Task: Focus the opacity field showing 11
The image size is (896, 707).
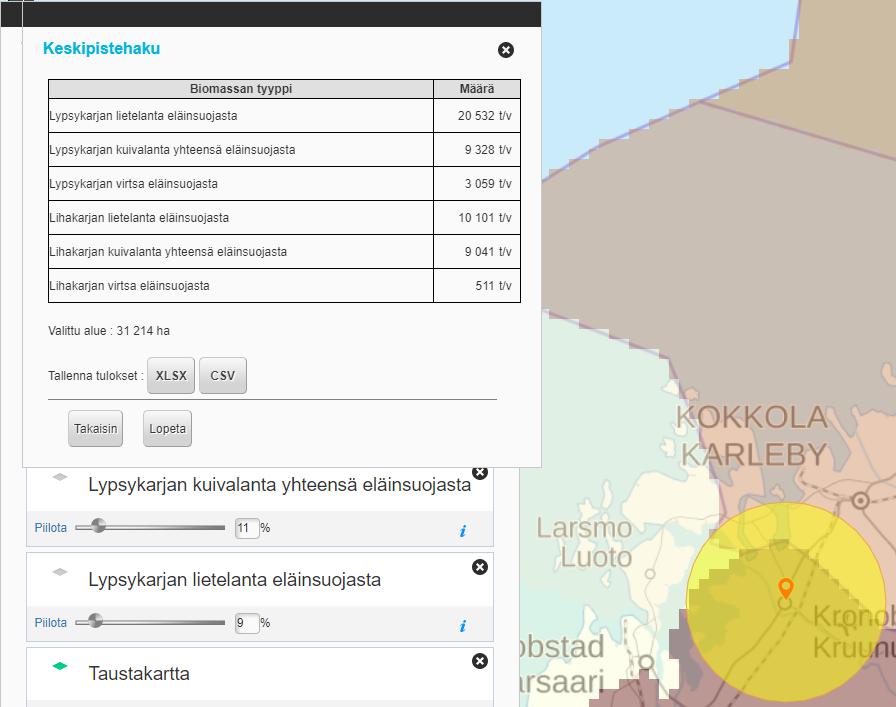Action: click(x=247, y=528)
